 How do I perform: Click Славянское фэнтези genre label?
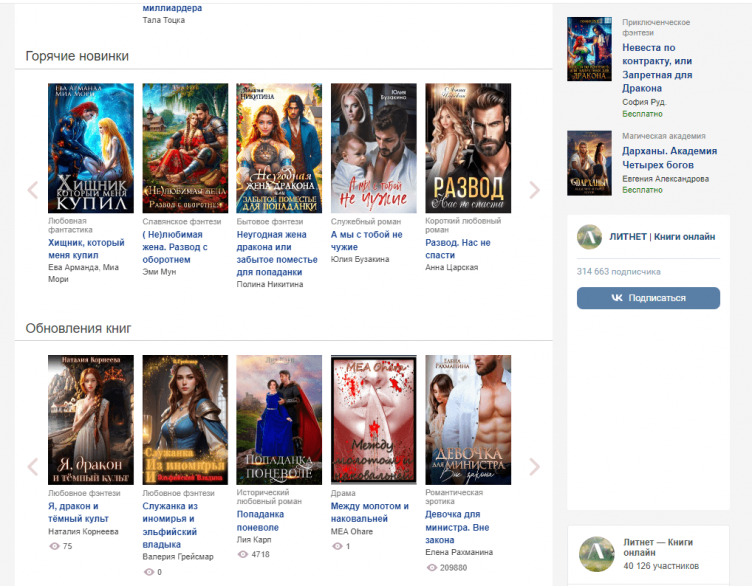pos(178,221)
